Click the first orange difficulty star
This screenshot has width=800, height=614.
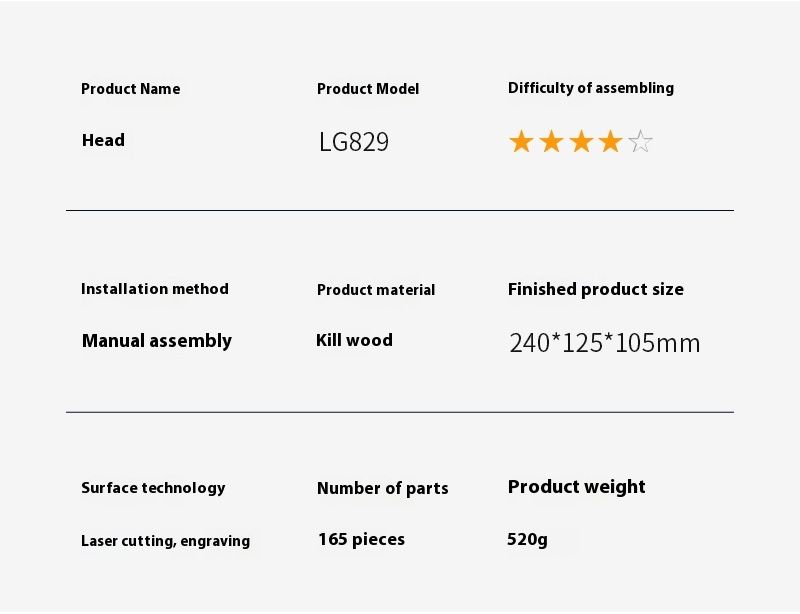tap(521, 142)
